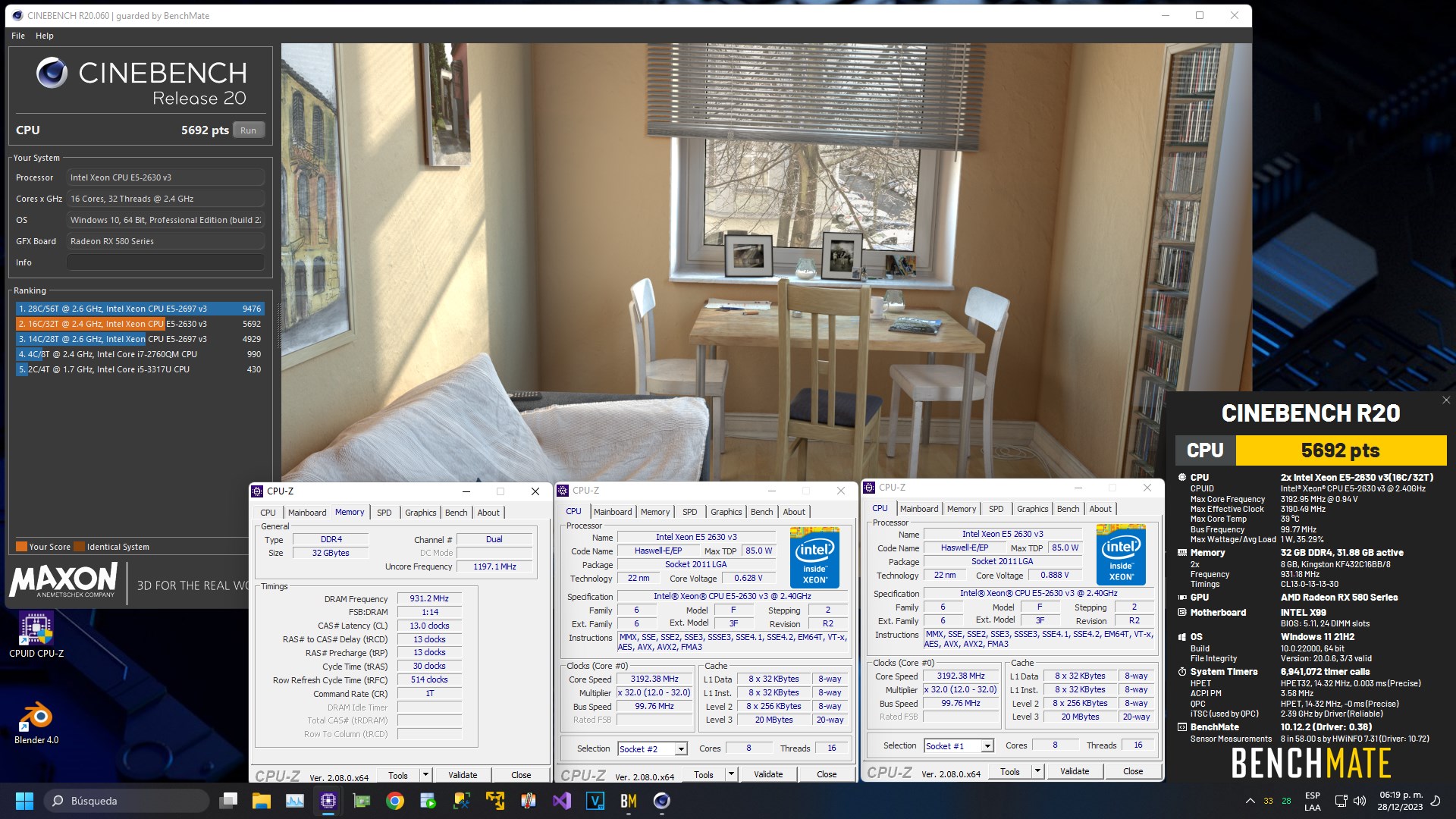This screenshot has width=1456, height=819.
Task: Select ranking row E5-2697 v3 with 9476
Action: (140, 309)
